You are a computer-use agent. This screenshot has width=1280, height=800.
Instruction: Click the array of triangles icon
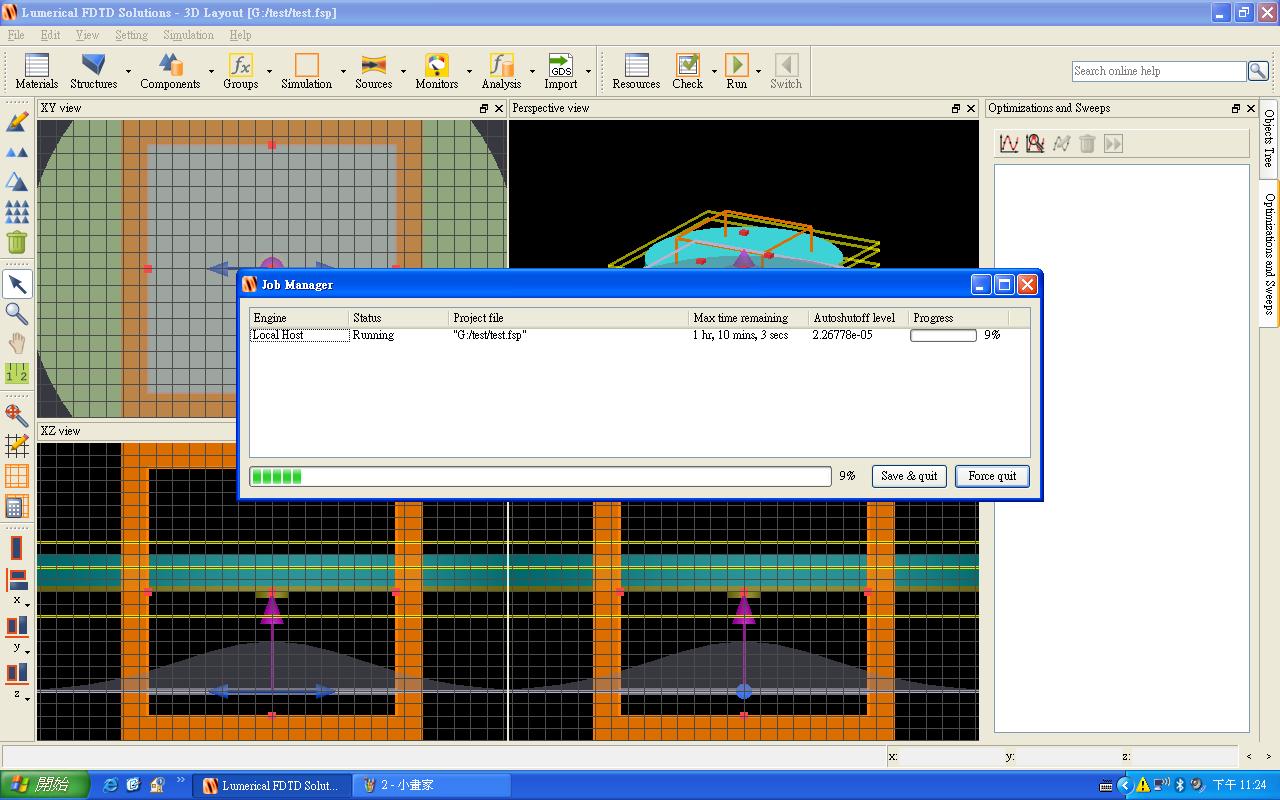click(17, 212)
